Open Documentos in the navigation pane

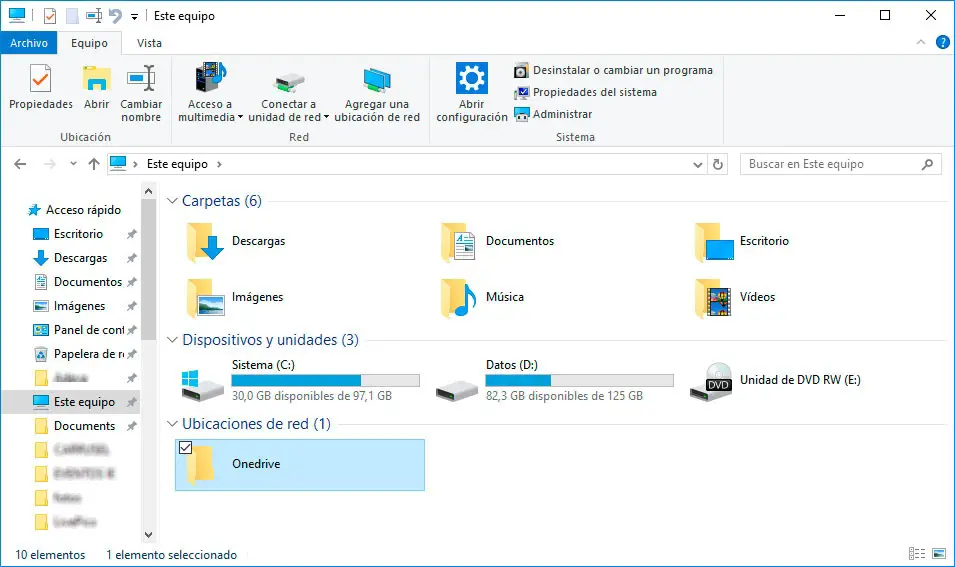(87, 282)
